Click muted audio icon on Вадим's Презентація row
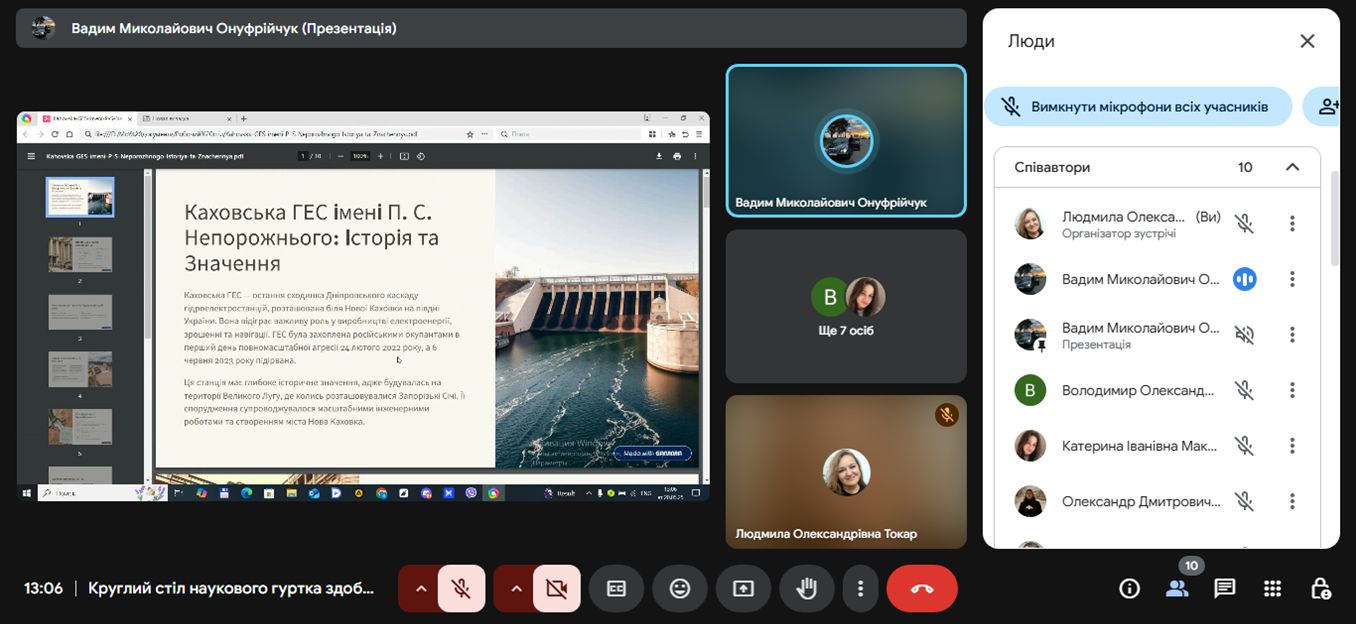 (1244, 335)
